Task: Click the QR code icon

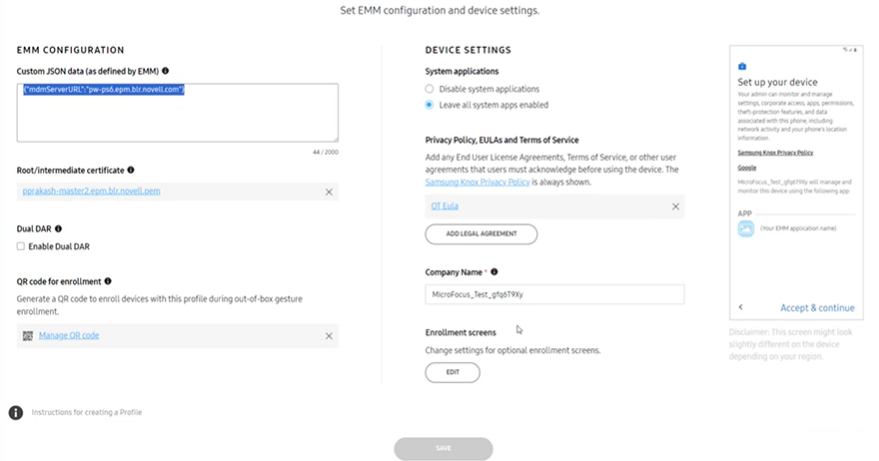Action: click(28, 336)
